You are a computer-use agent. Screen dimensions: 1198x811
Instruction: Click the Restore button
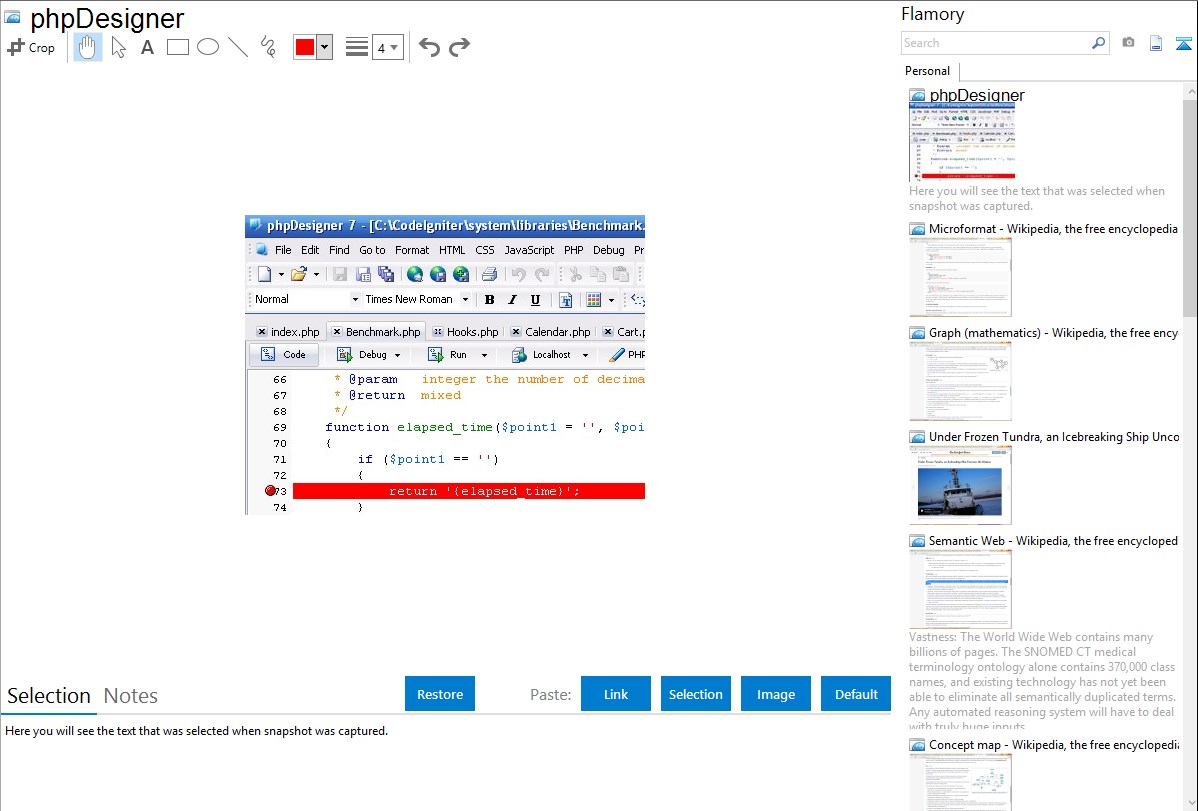pyautogui.click(x=440, y=694)
